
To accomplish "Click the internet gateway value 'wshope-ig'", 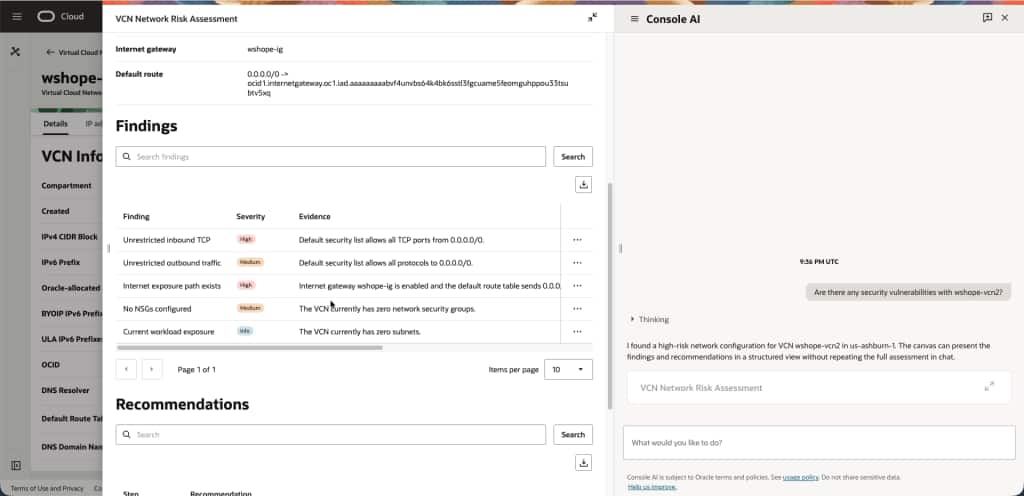I will 265,49.
